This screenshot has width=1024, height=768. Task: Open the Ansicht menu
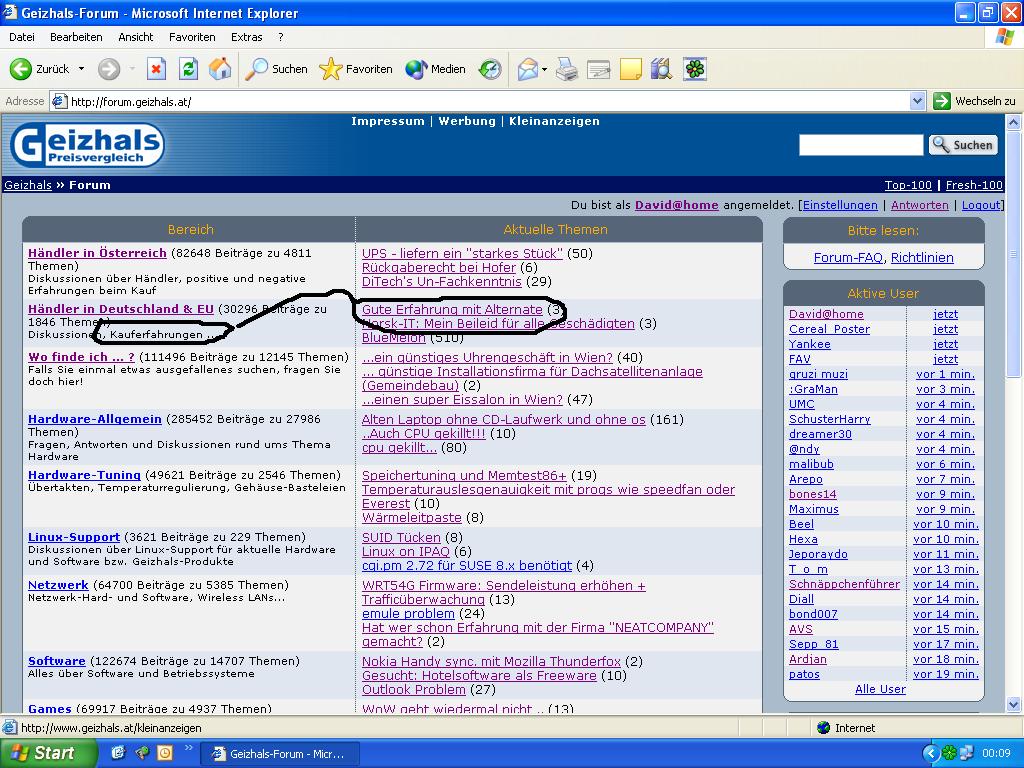pos(136,37)
